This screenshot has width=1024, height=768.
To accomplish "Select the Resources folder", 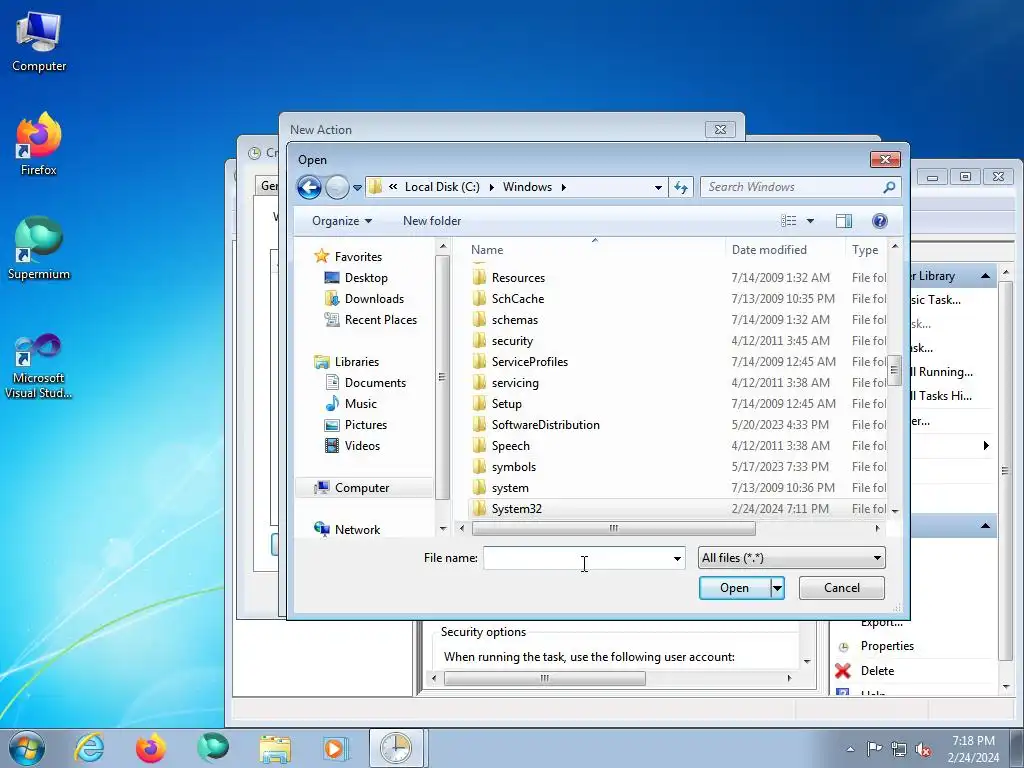I will pos(518,278).
